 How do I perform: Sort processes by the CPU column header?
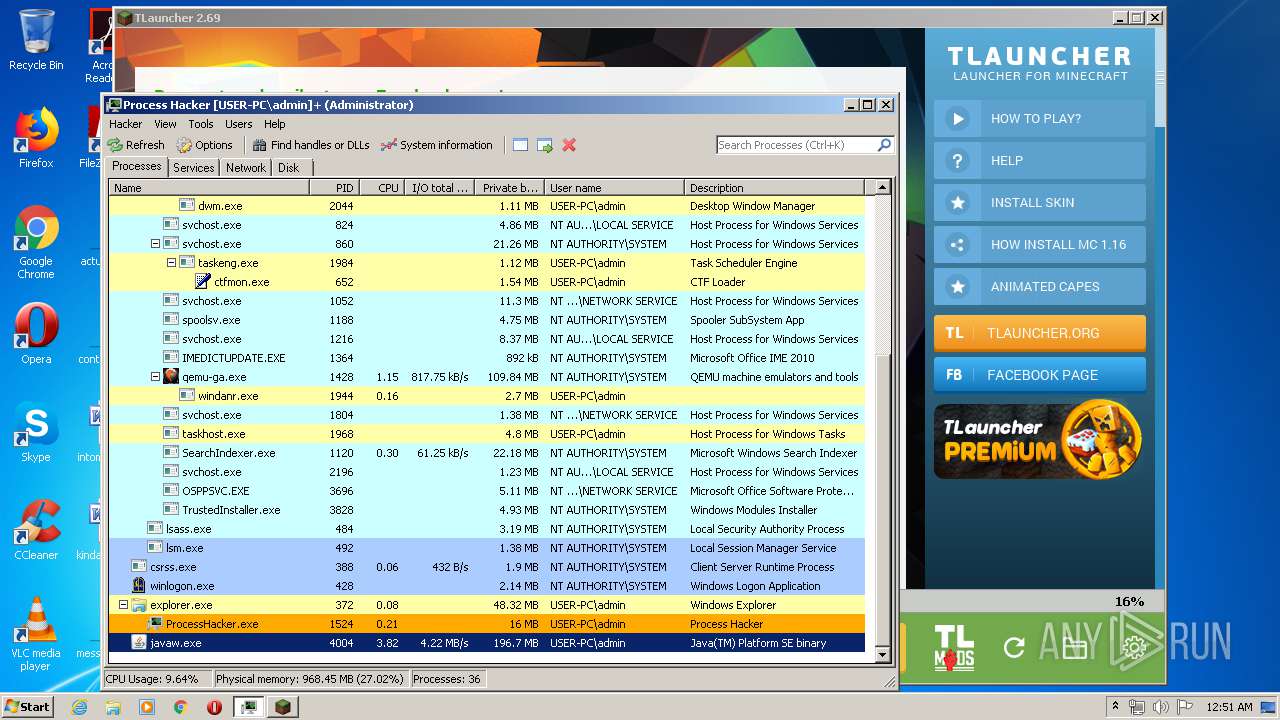pyautogui.click(x=381, y=188)
